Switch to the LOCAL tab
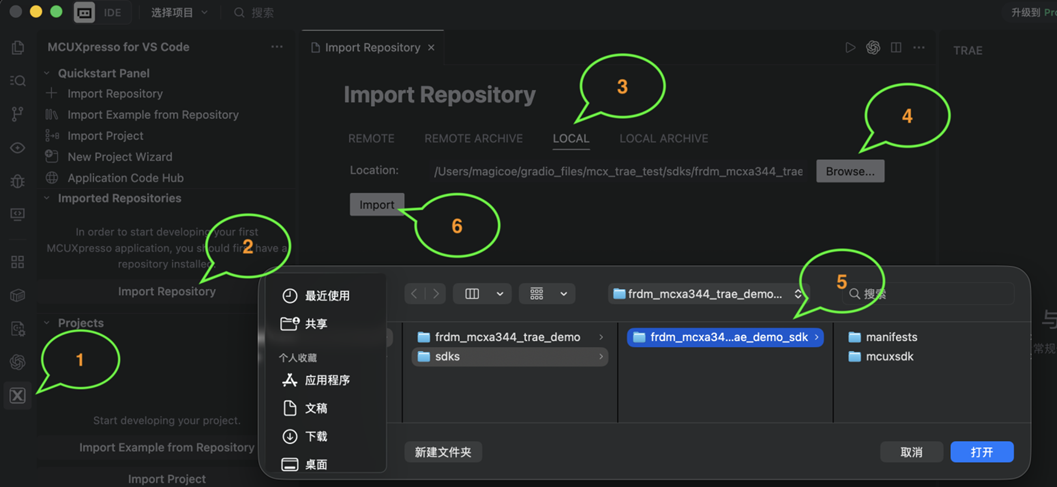 (x=571, y=138)
